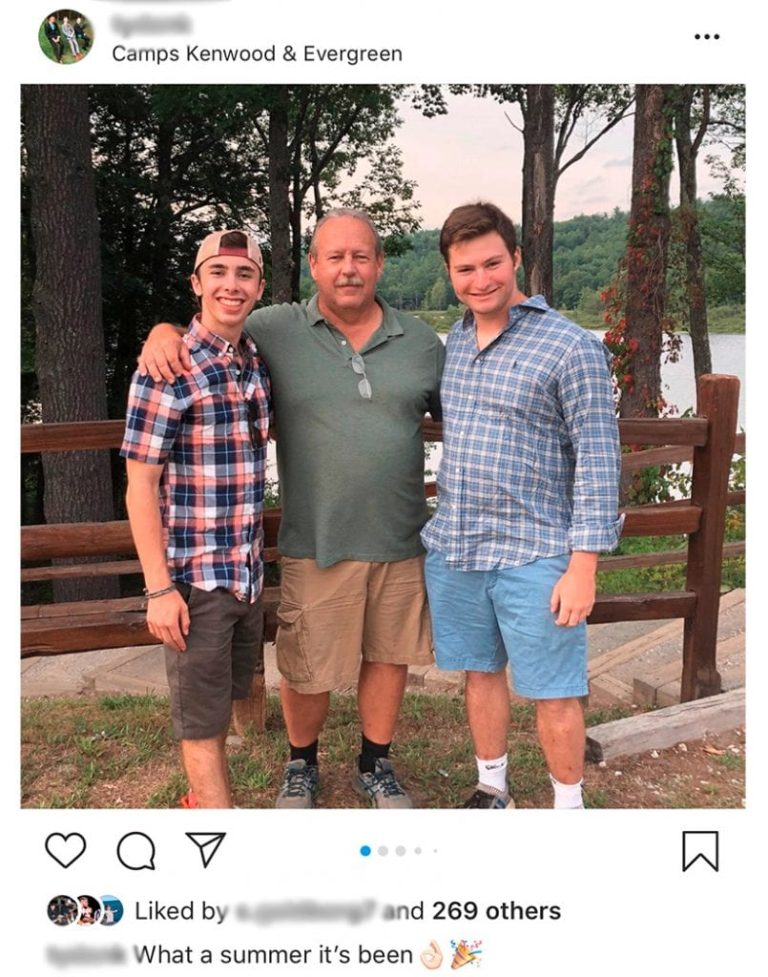768x977 pixels.
Task: Click the first liker avatar beside "Liked by"
Action: click(61, 910)
